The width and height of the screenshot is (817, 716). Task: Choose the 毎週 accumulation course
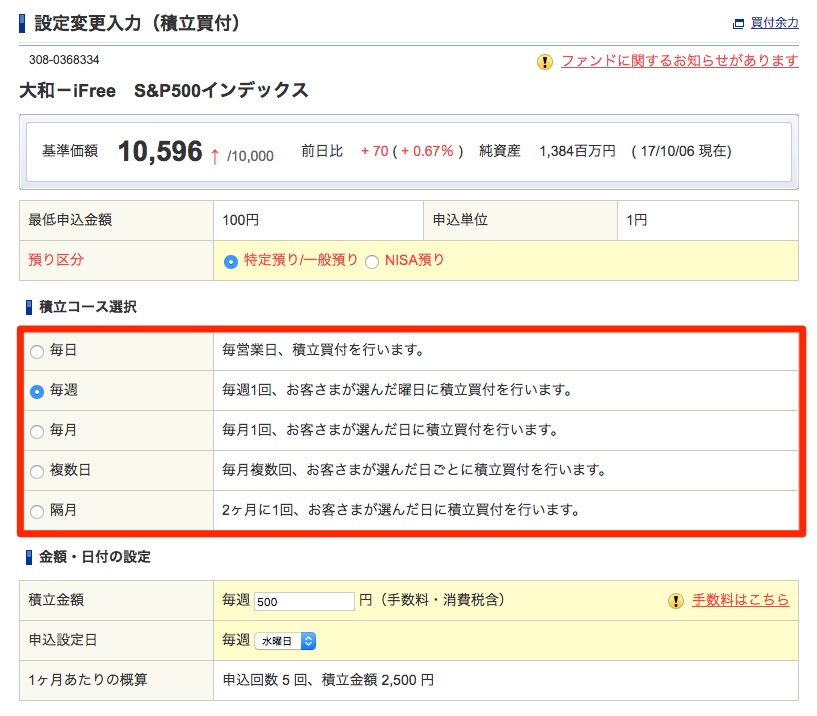[x=37, y=391]
